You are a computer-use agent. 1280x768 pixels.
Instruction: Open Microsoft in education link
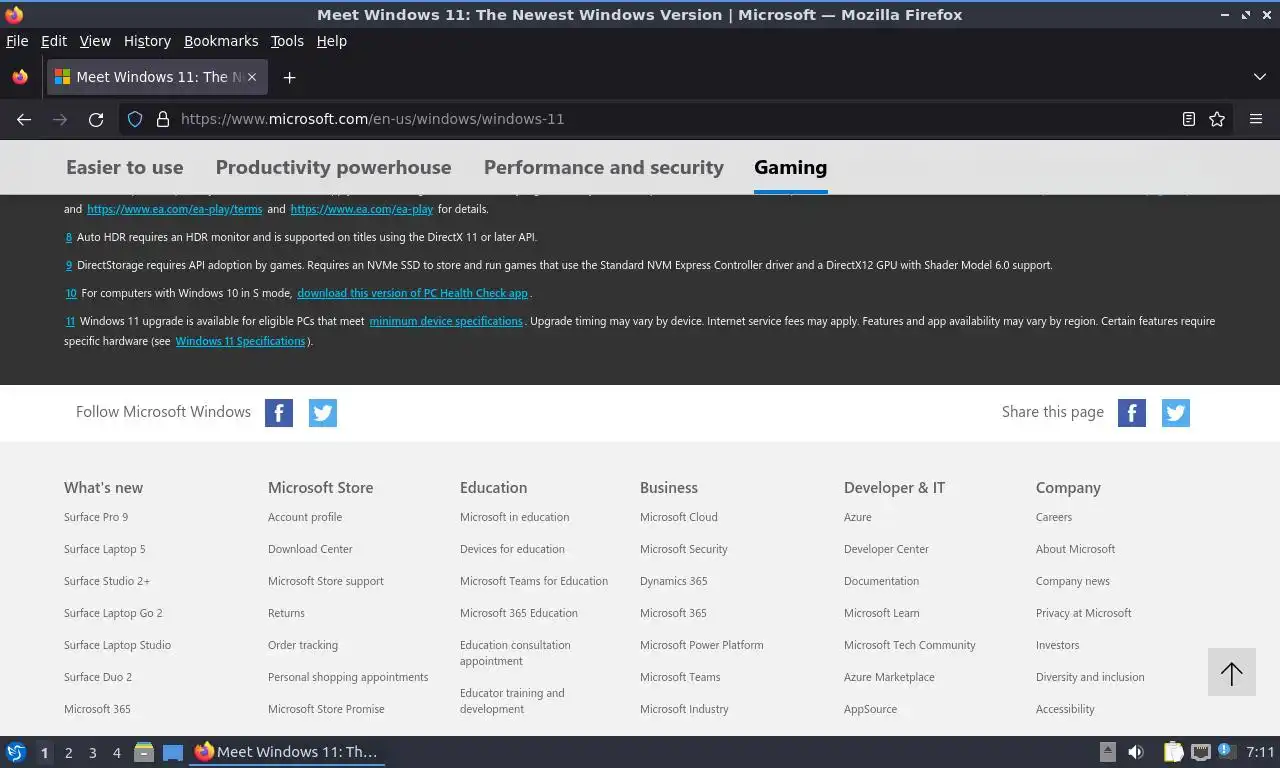[x=514, y=517]
